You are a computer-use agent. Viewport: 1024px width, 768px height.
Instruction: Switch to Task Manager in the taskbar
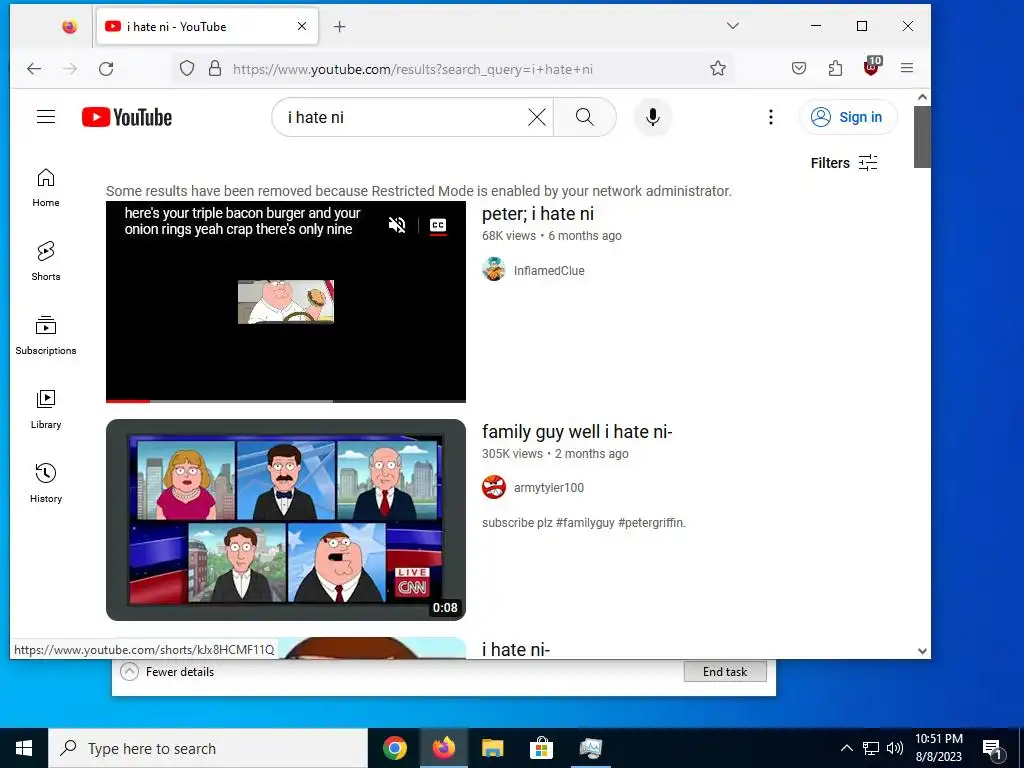pos(590,748)
